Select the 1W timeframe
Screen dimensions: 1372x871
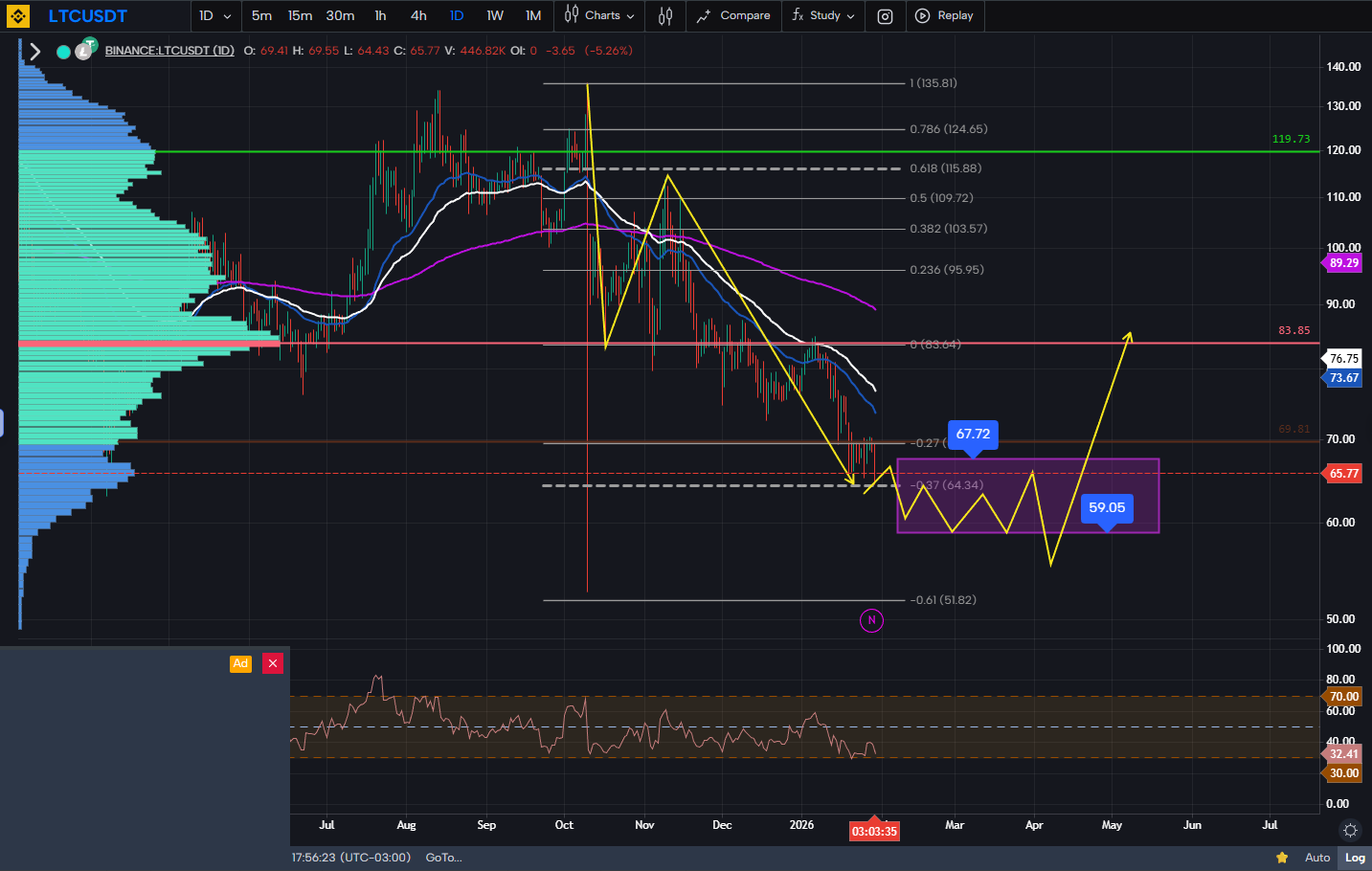pos(495,16)
